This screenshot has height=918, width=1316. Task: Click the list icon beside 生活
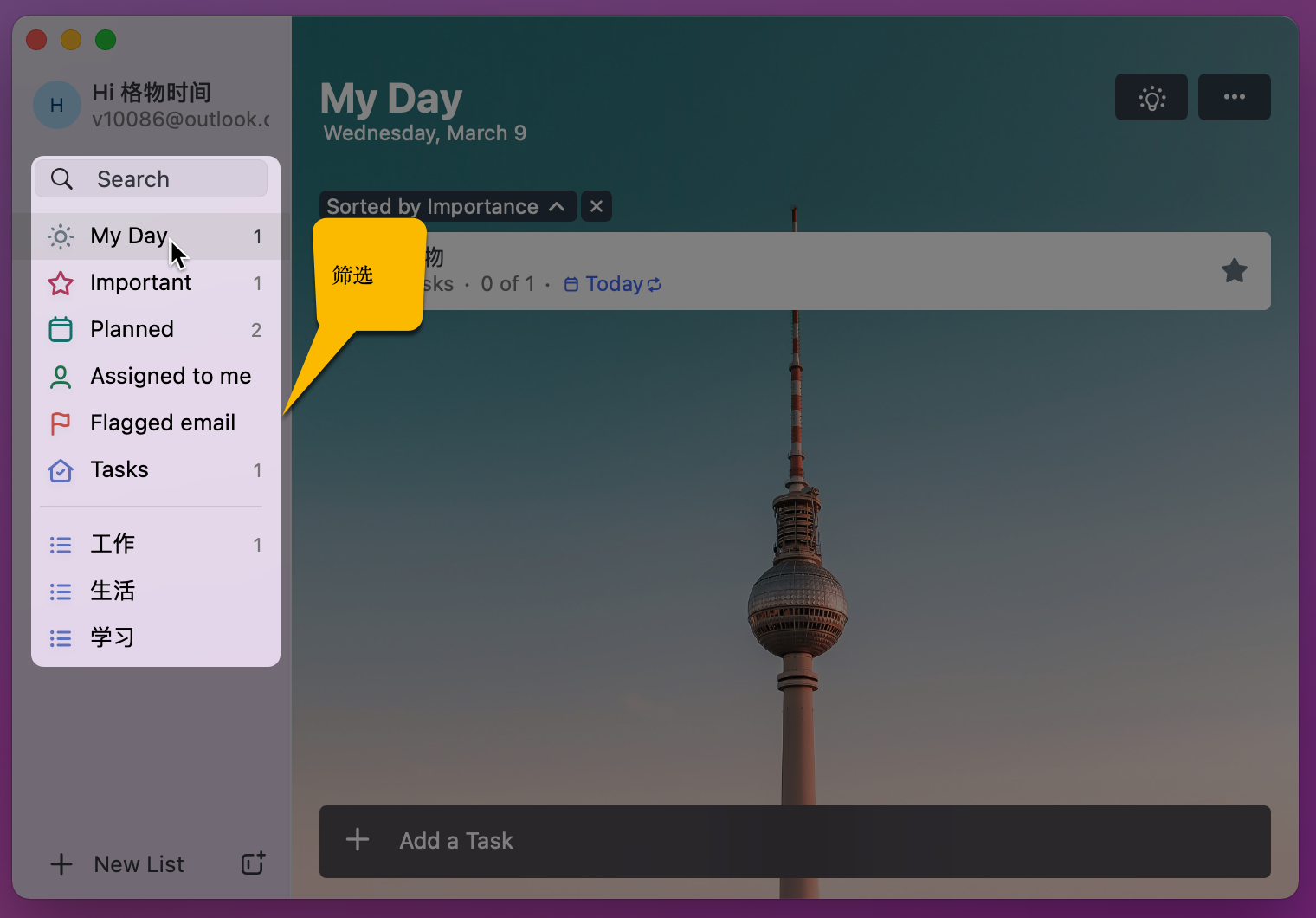(61, 592)
